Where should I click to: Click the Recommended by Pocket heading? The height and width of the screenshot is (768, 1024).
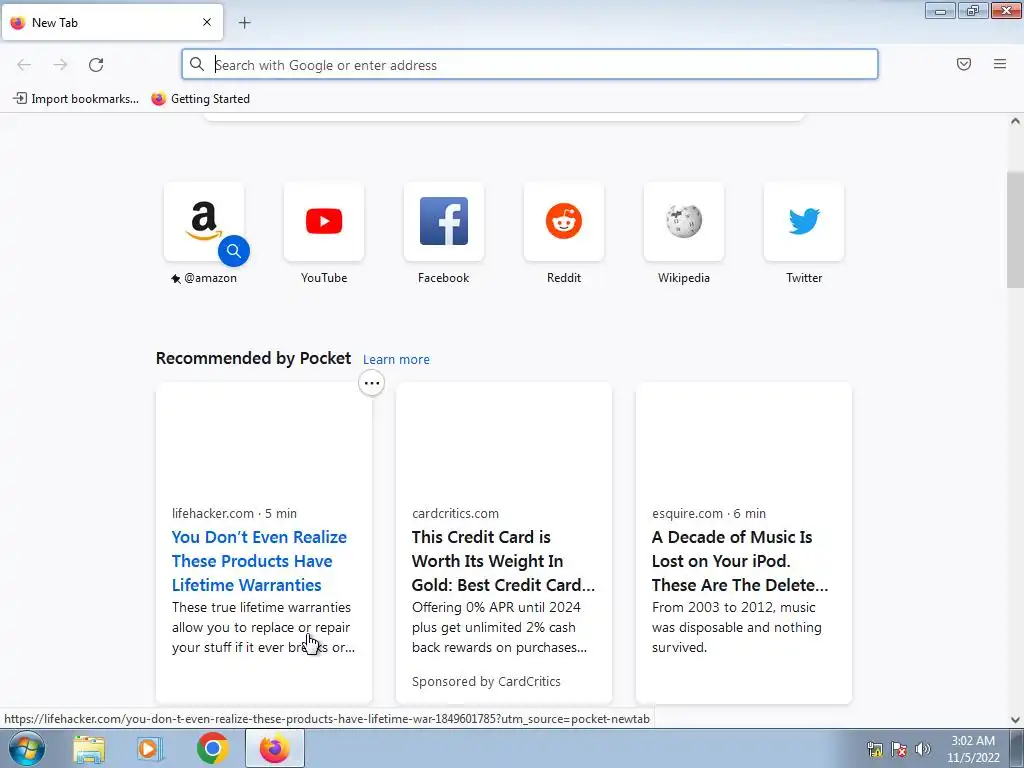(253, 358)
